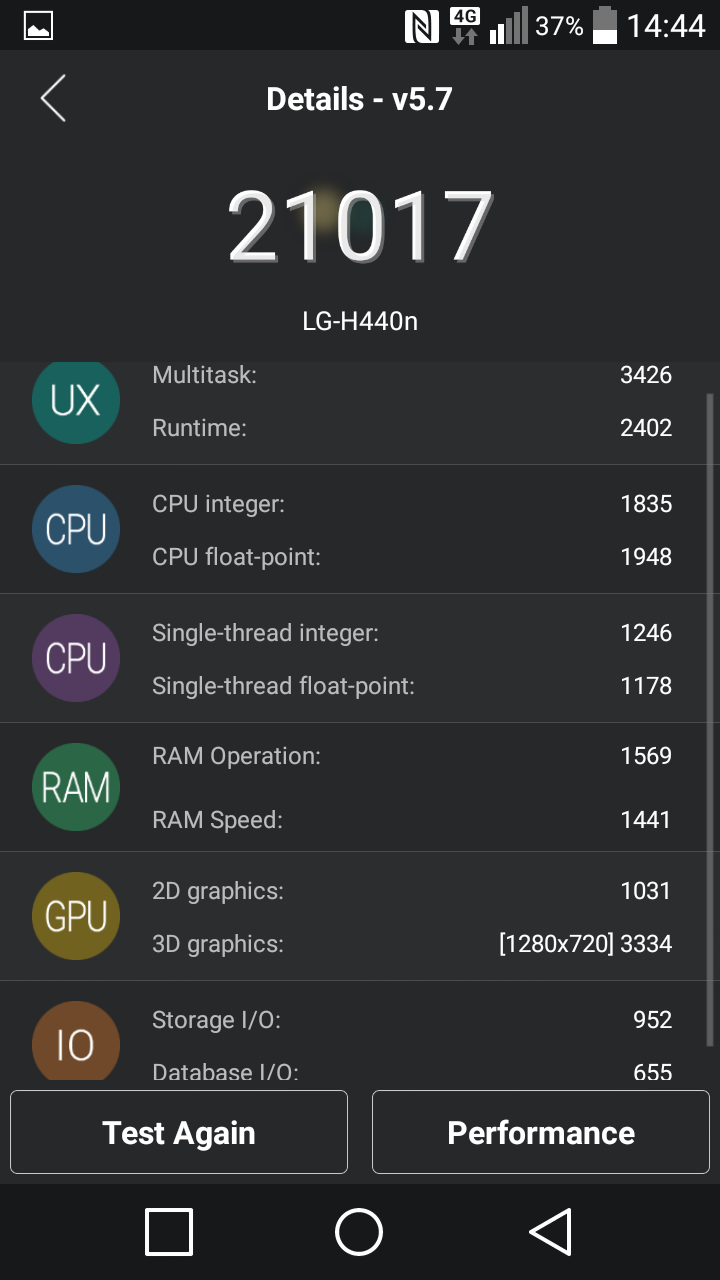720x1280 pixels.
Task: Tap the CPU integer score row
Action: pos(412,504)
